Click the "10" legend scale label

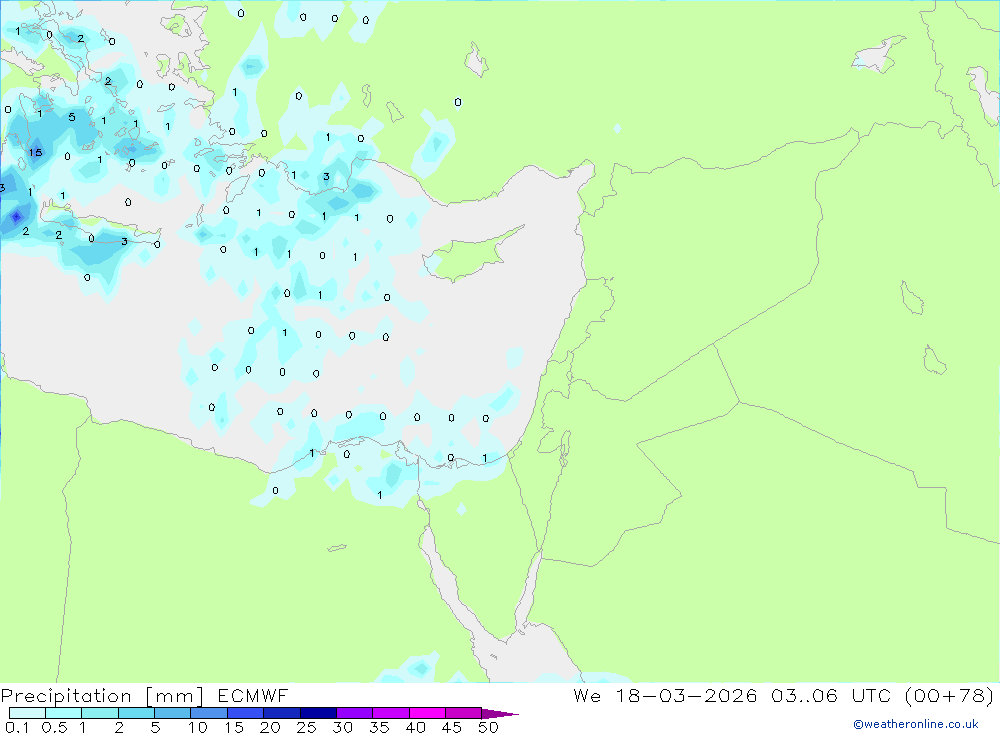click(x=198, y=727)
